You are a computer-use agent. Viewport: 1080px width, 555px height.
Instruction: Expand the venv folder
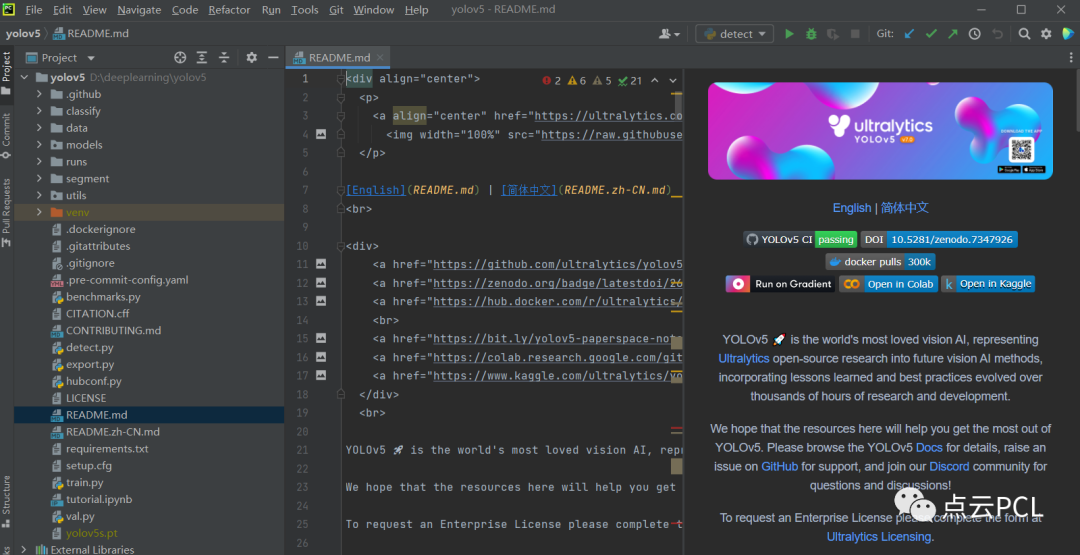(x=40, y=212)
